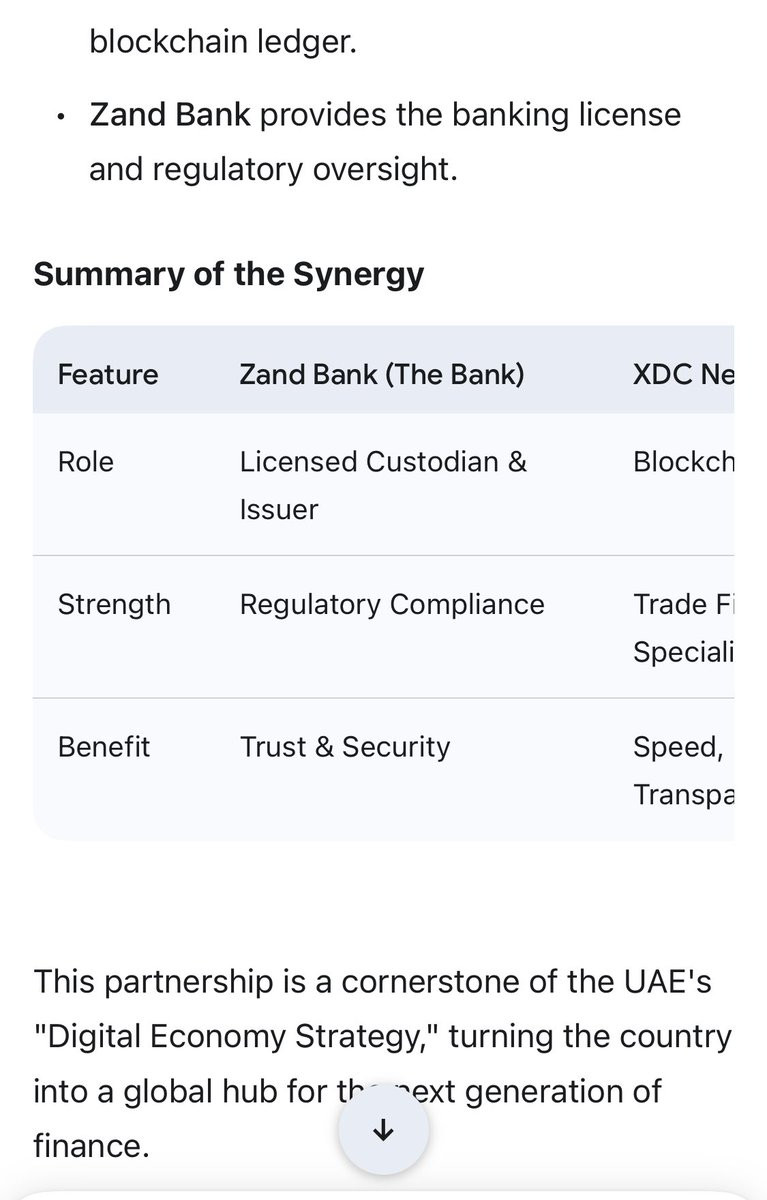Tap the scroll-down arrow button
767x1200 pixels.
384,1131
